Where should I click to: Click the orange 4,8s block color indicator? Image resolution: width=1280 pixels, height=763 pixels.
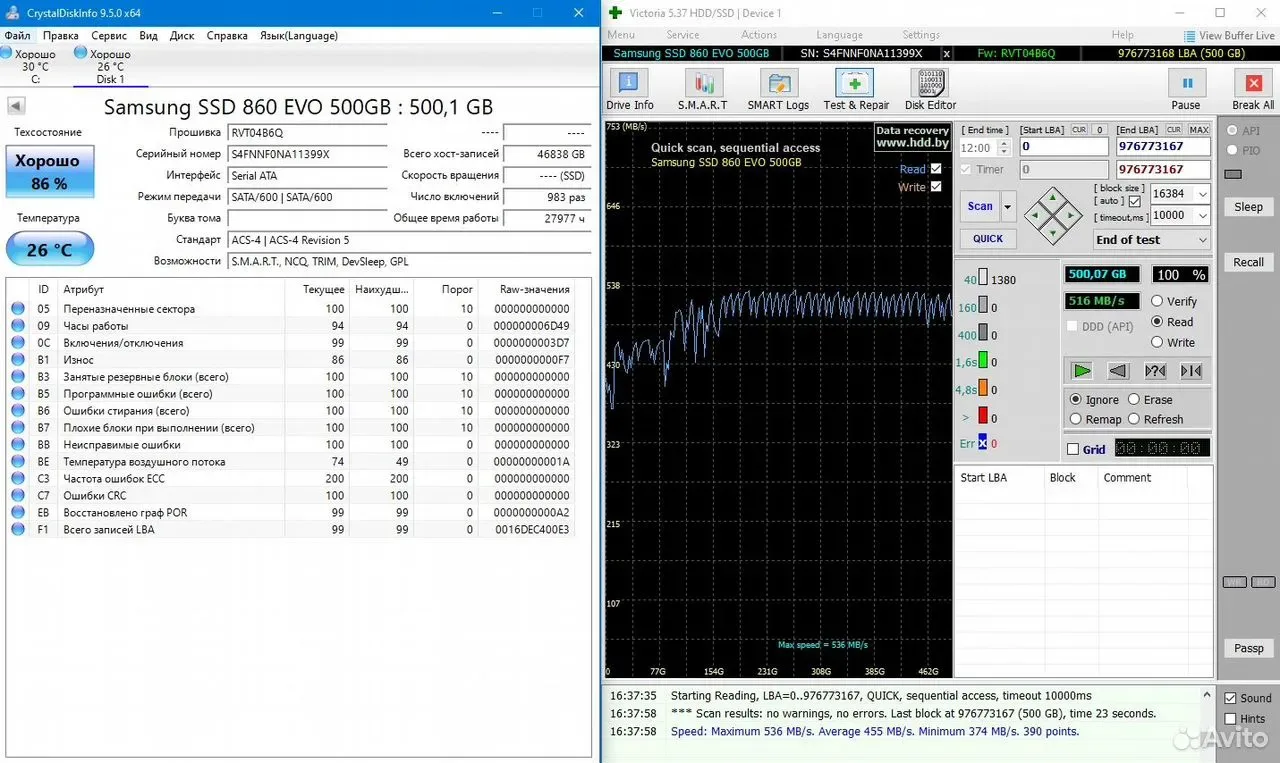coord(983,388)
